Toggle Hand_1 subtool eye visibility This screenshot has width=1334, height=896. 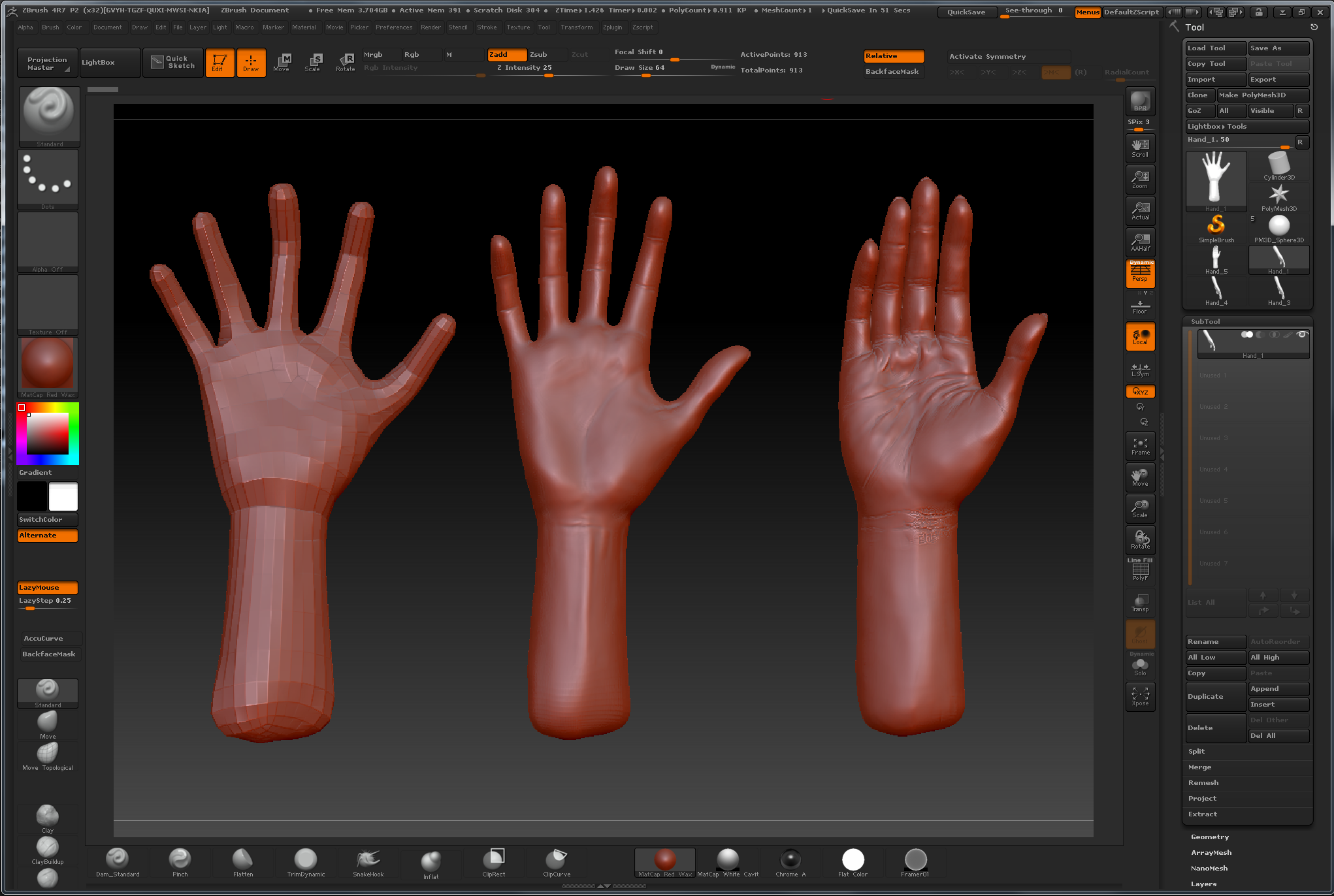1301,334
